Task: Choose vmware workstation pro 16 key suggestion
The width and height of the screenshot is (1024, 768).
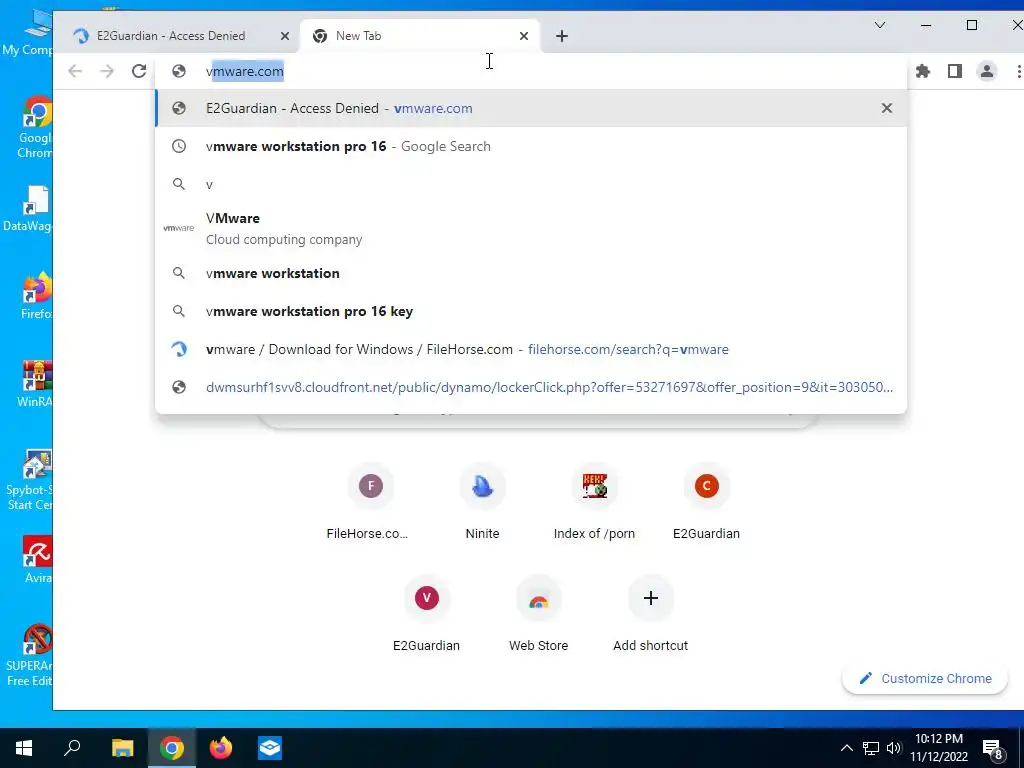Action: tap(531, 311)
